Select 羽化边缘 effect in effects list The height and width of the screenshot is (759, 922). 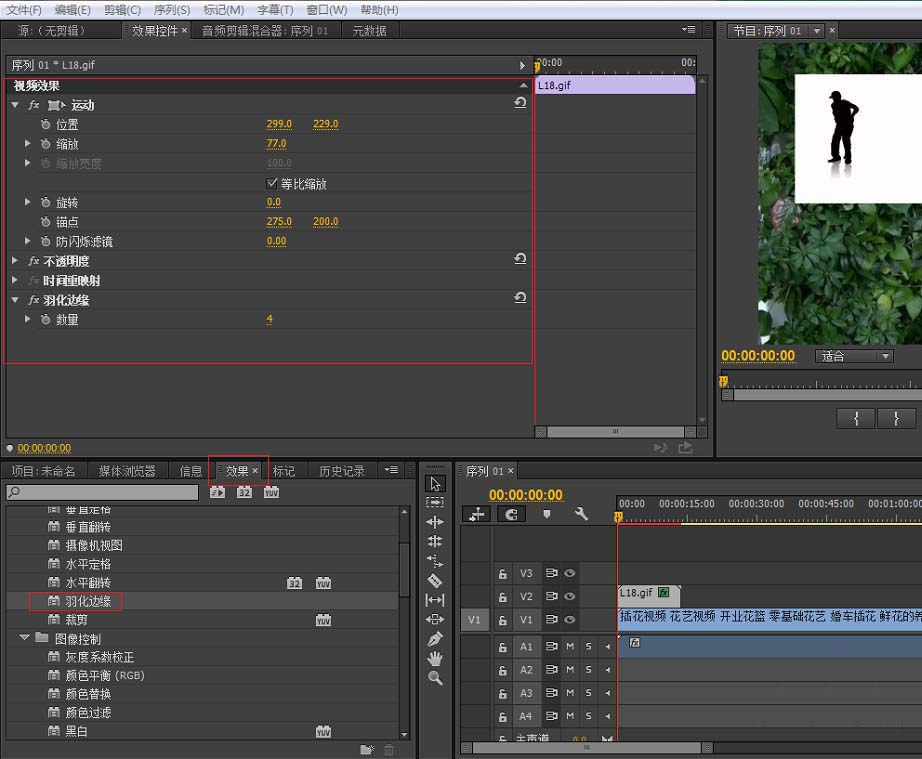pos(88,601)
